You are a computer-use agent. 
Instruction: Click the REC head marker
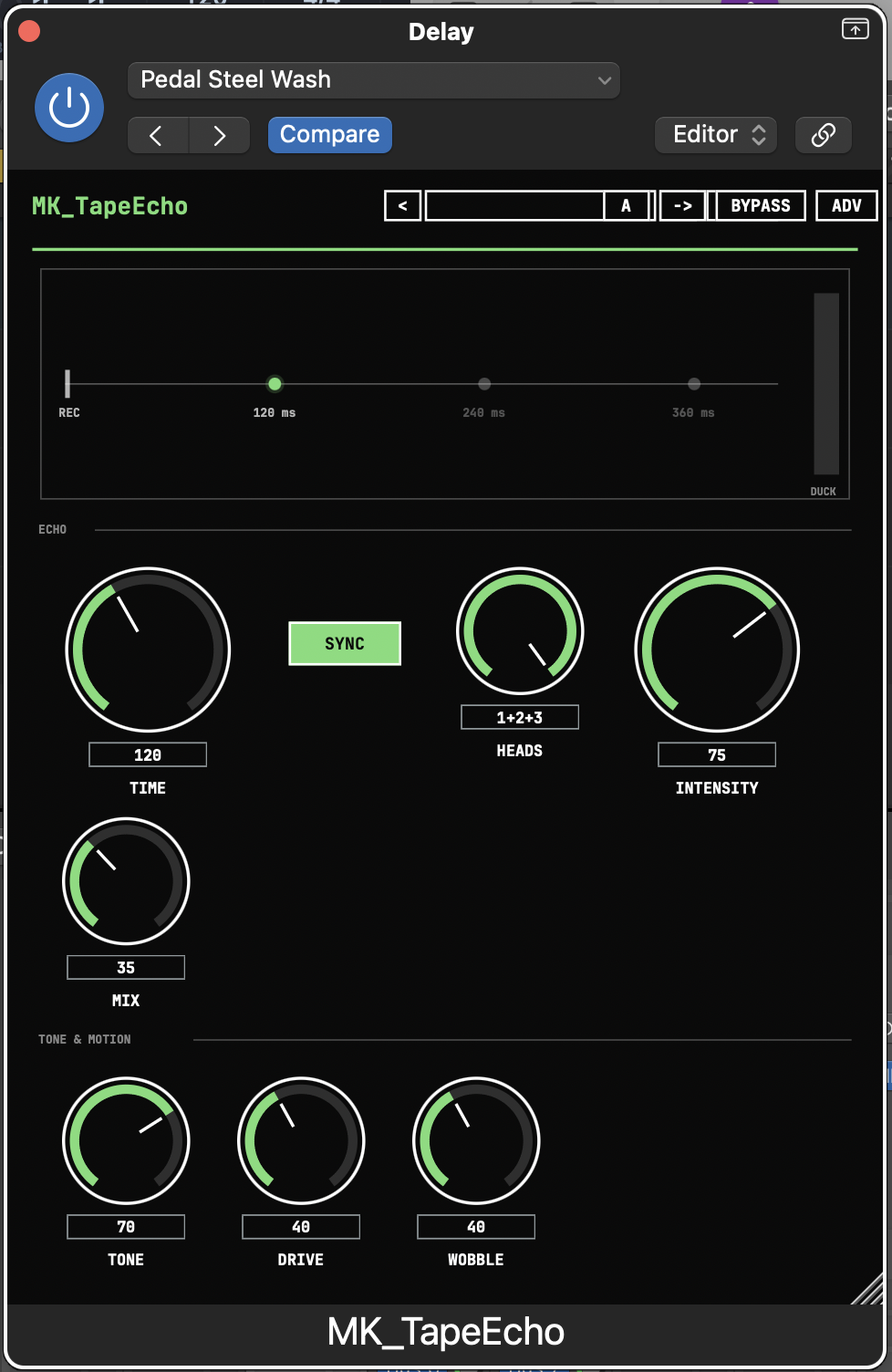67,384
